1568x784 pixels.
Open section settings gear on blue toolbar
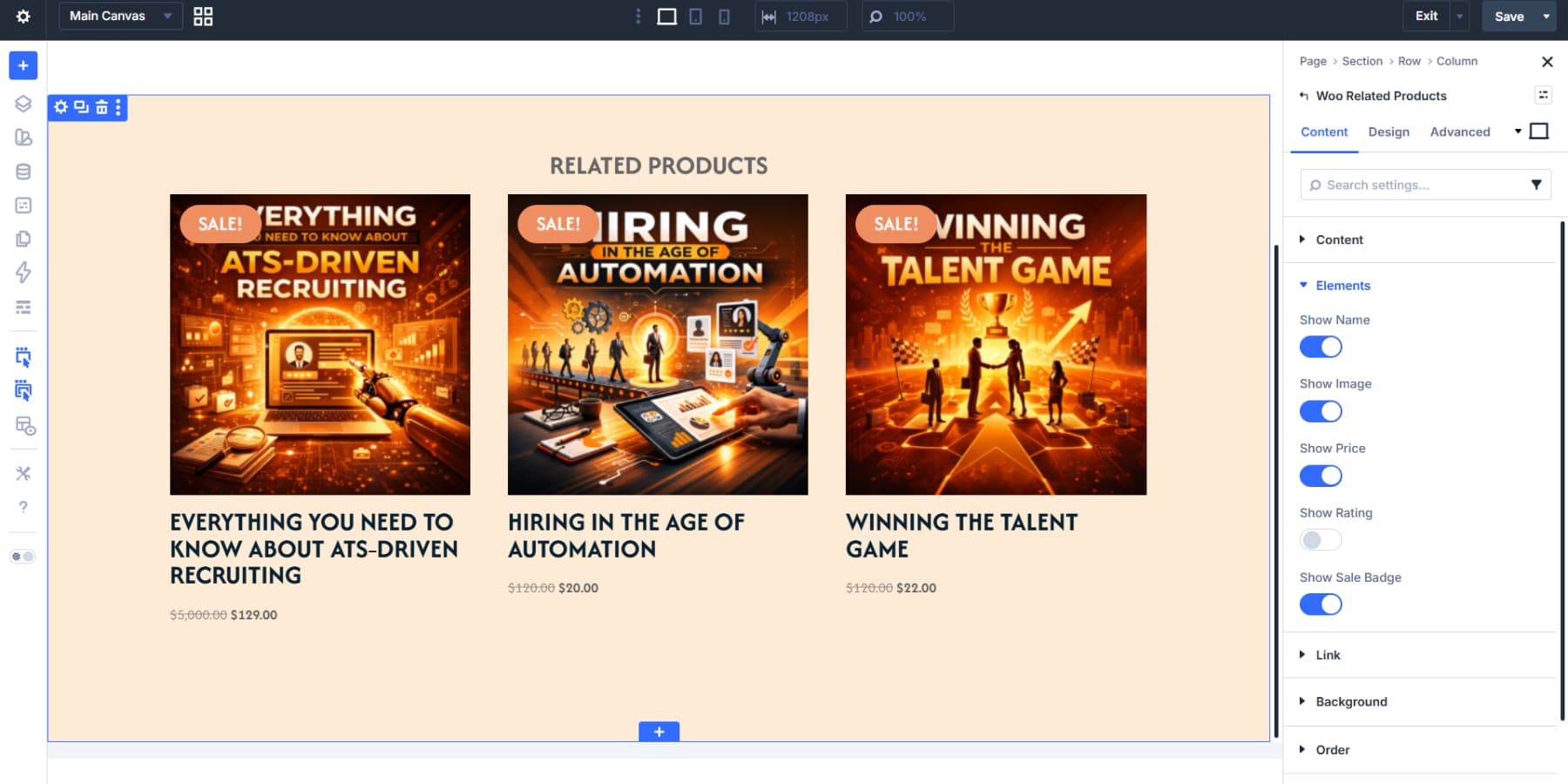pos(61,107)
